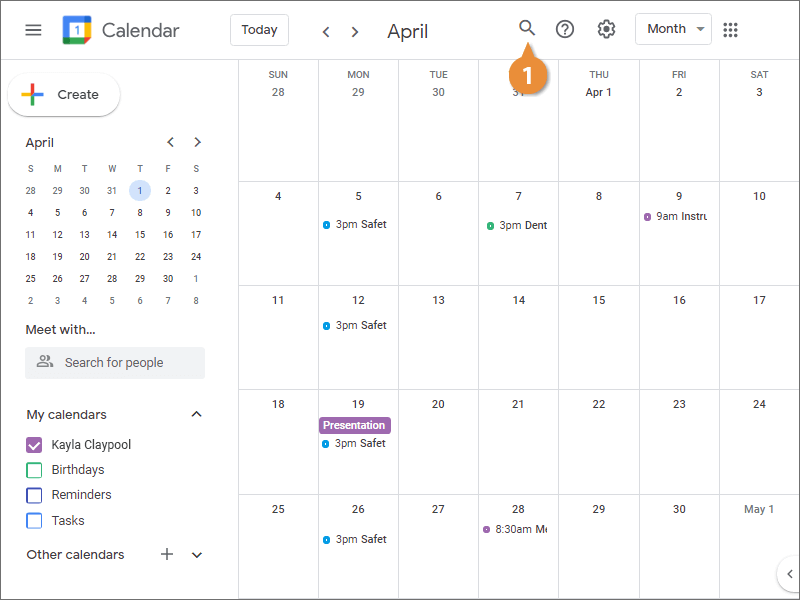This screenshot has width=800, height=600.
Task: Show the side panel arrow
Action: click(789, 574)
